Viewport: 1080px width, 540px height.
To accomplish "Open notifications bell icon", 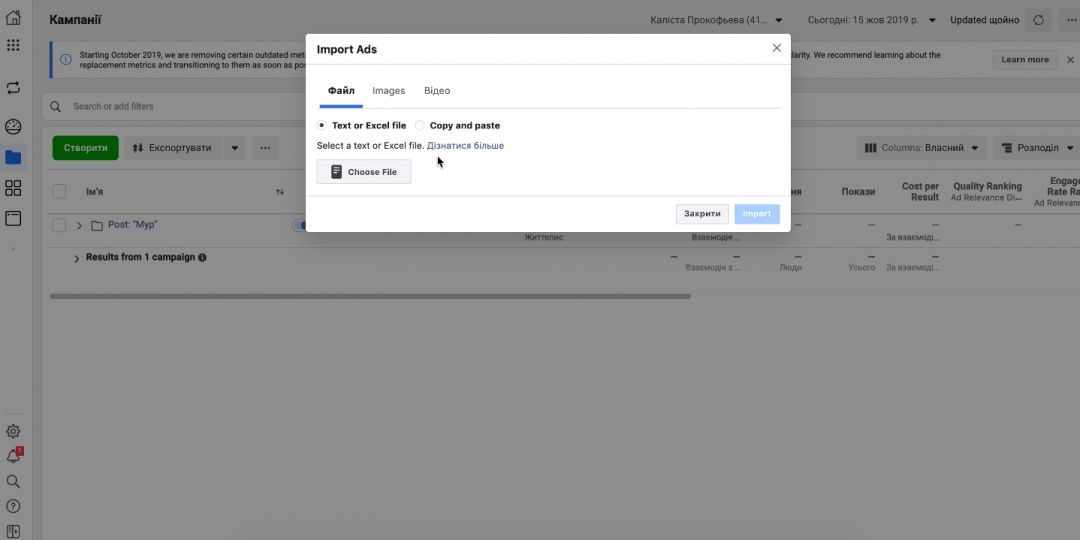I will [13, 456].
